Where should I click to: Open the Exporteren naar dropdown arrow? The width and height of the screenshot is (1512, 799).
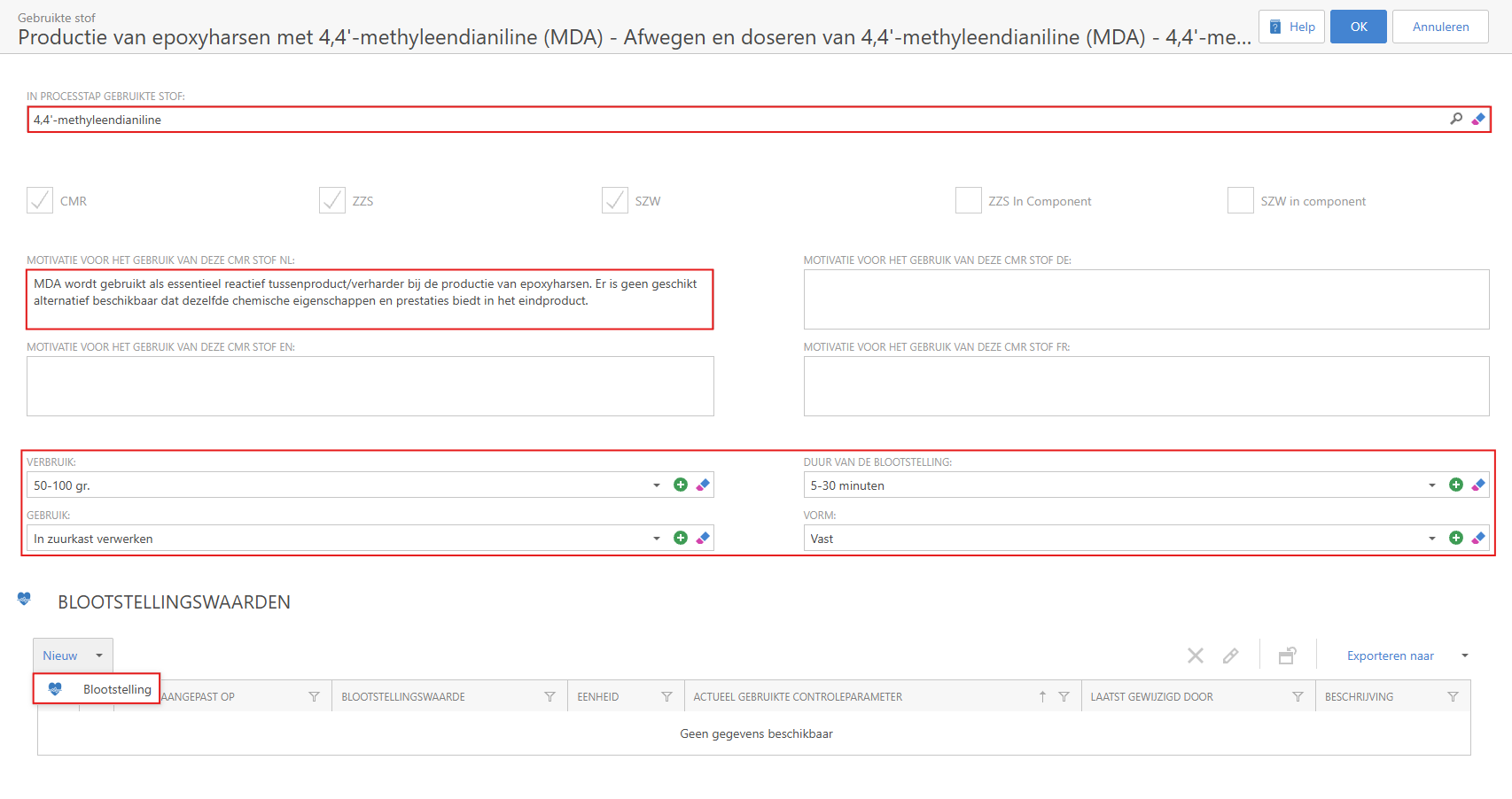1464,655
